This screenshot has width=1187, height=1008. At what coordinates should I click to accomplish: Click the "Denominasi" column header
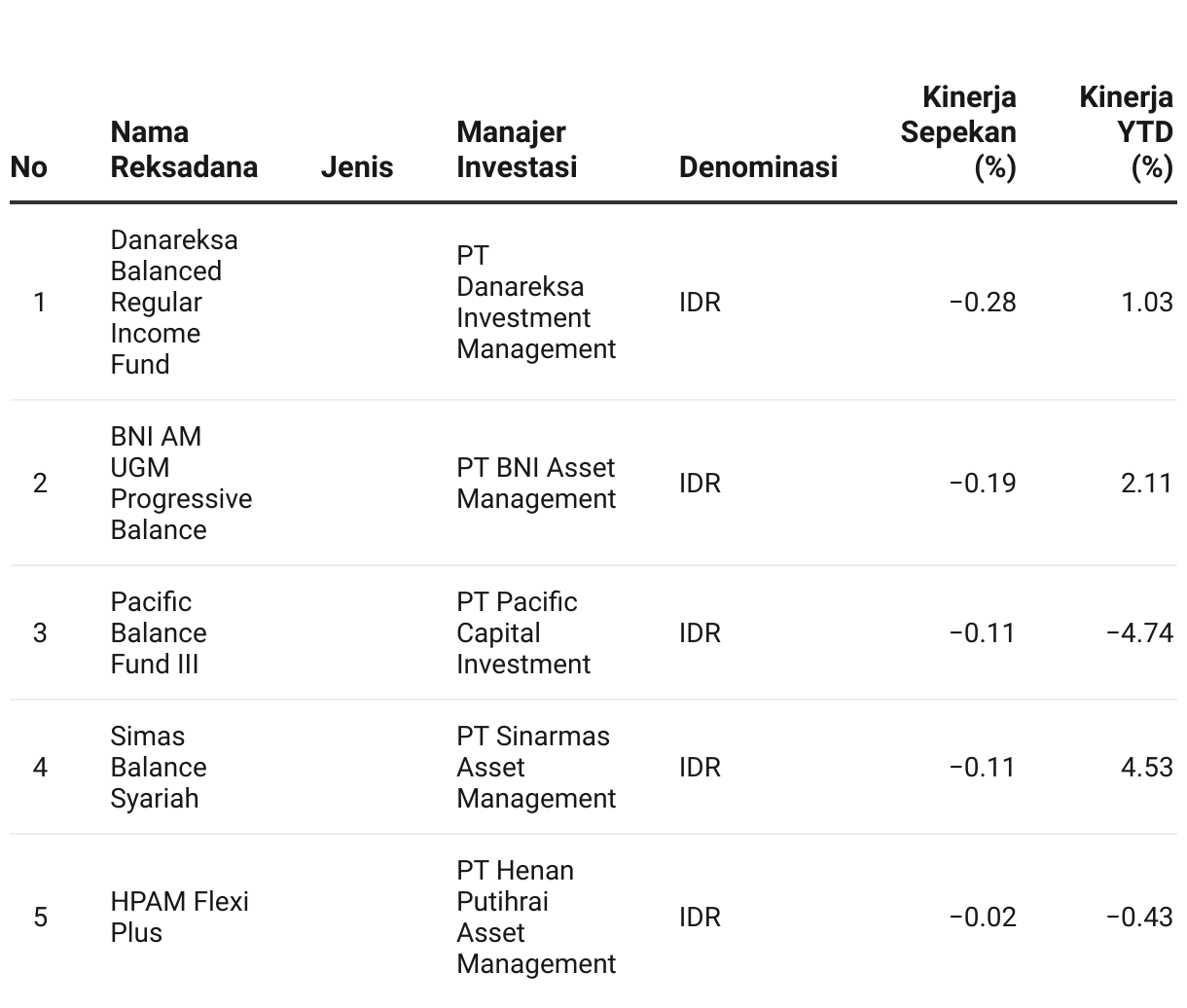[x=758, y=166]
